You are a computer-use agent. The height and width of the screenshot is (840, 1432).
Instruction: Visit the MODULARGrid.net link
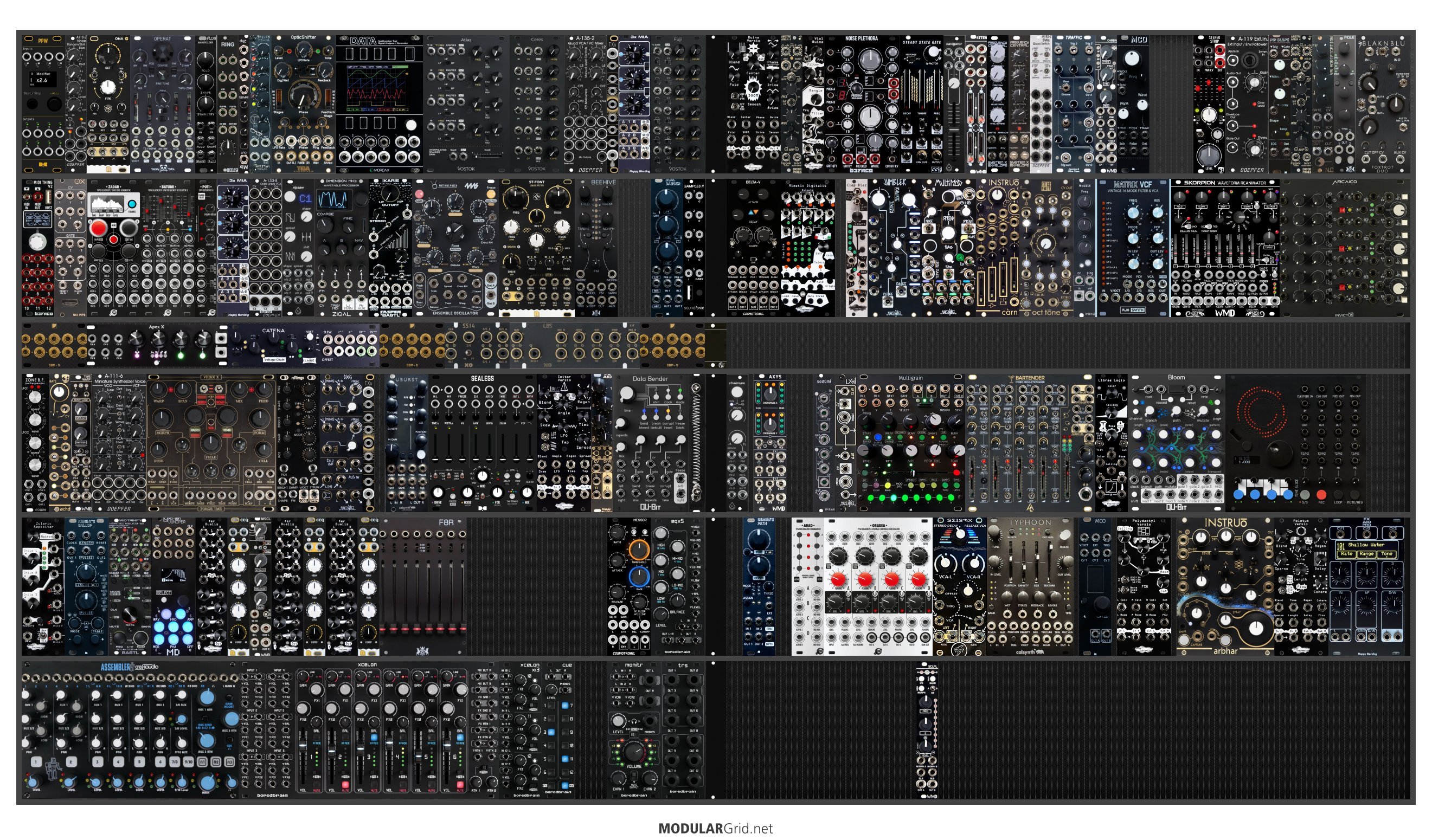pos(715,828)
